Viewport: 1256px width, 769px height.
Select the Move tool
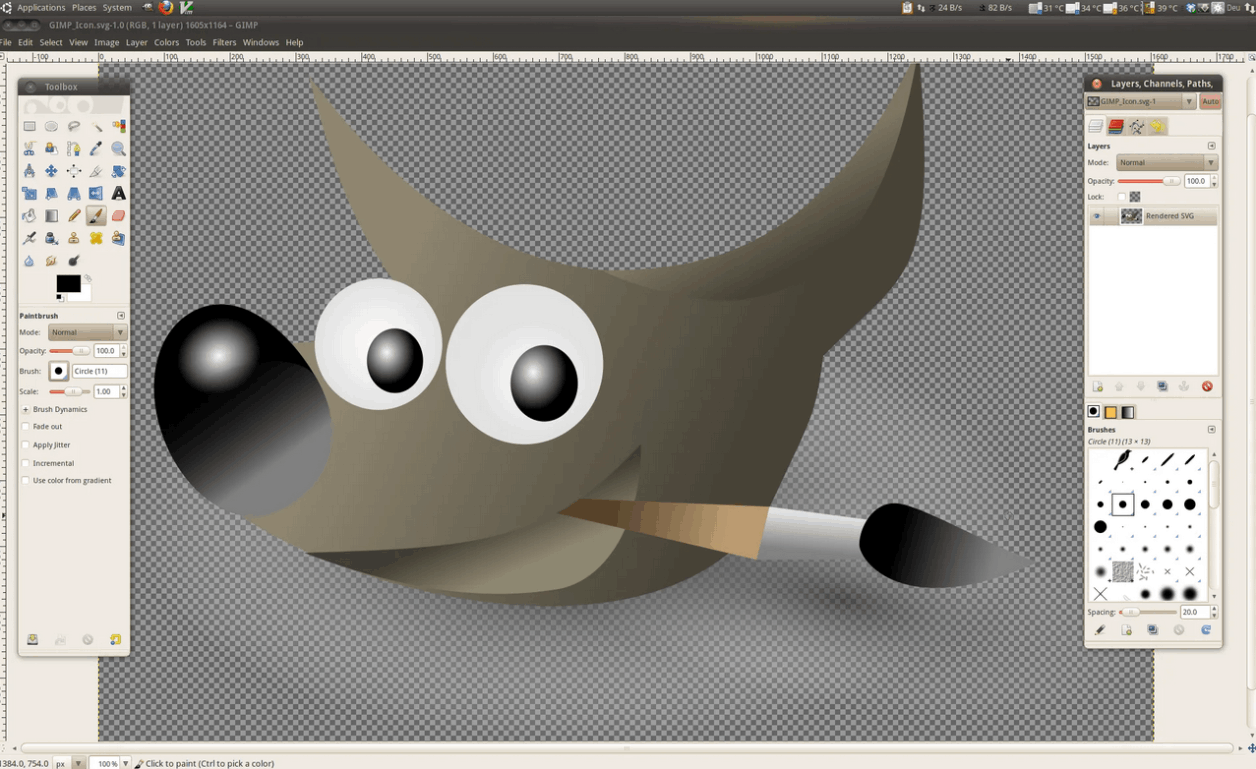tap(51, 171)
